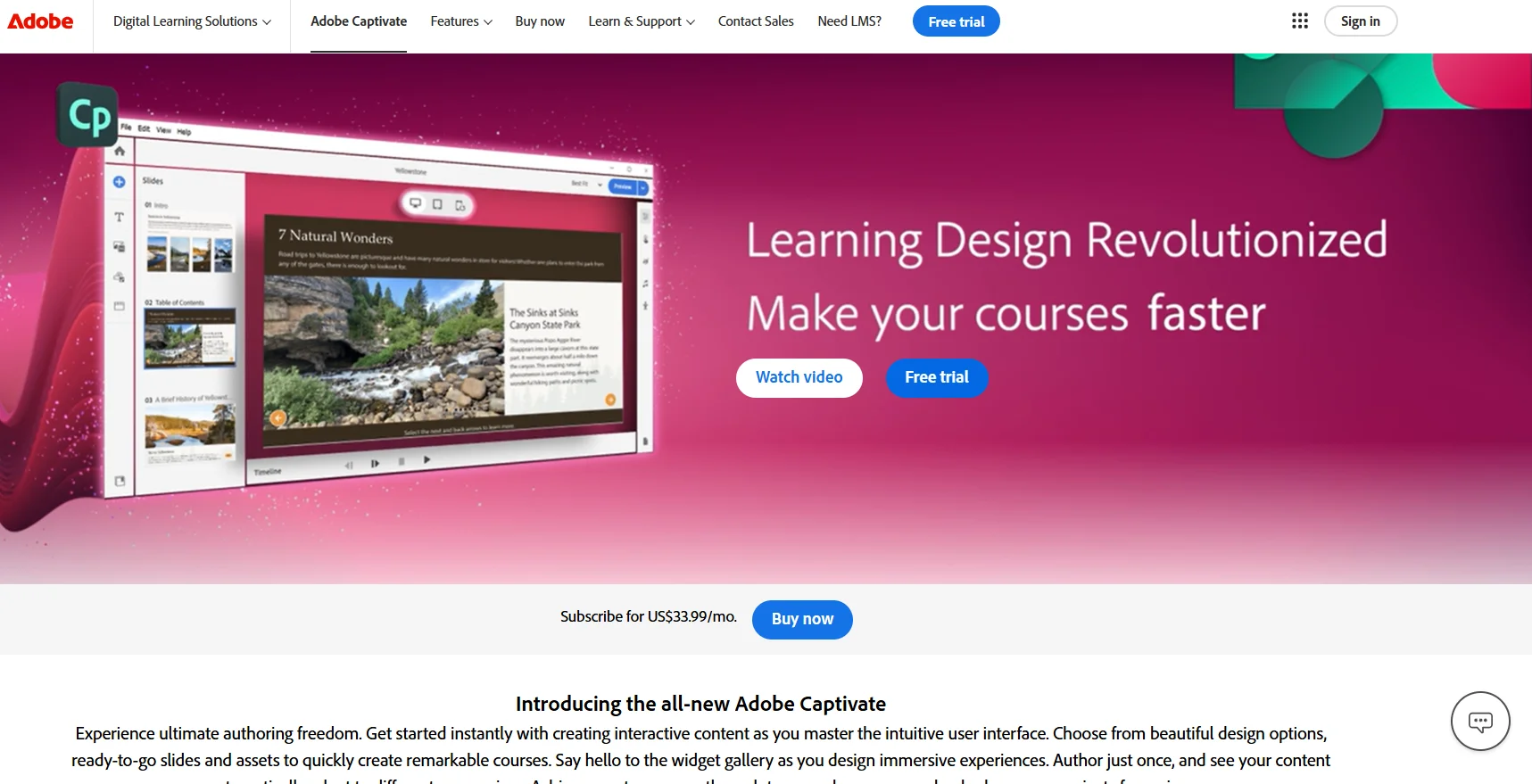Select the Table of Contents slide thumbnail
Viewport: 1532px width, 784px height.
point(190,337)
